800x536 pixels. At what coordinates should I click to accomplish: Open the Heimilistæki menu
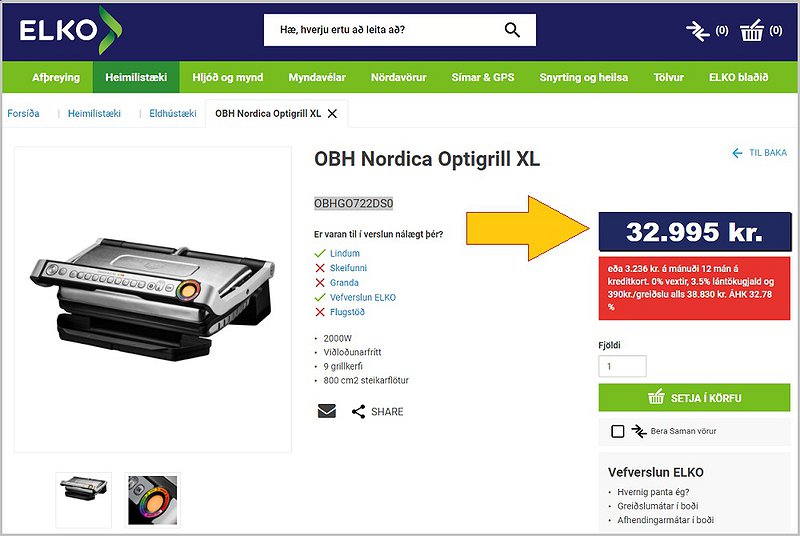tap(136, 78)
